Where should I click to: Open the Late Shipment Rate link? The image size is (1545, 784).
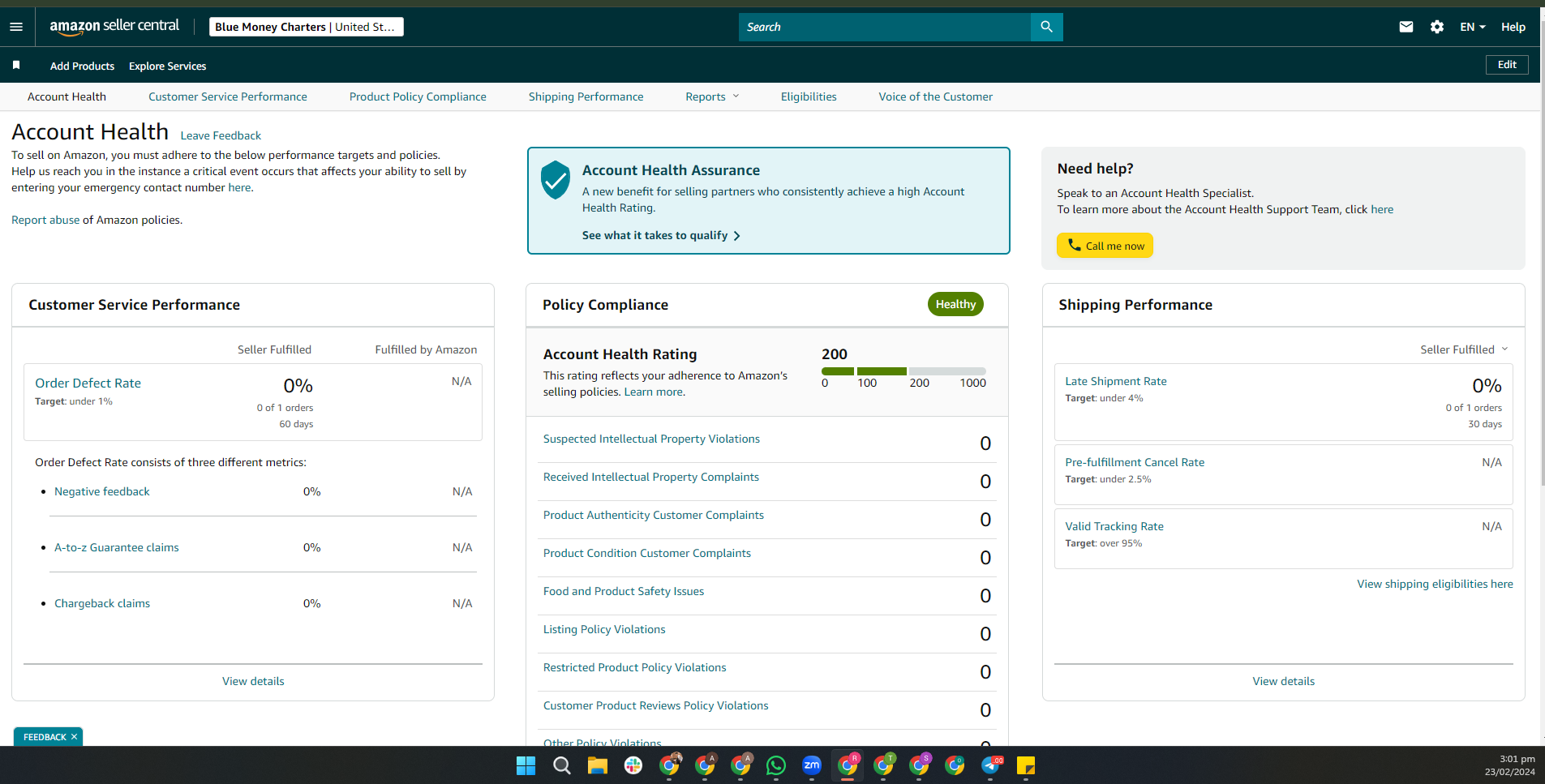(1116, 381)
